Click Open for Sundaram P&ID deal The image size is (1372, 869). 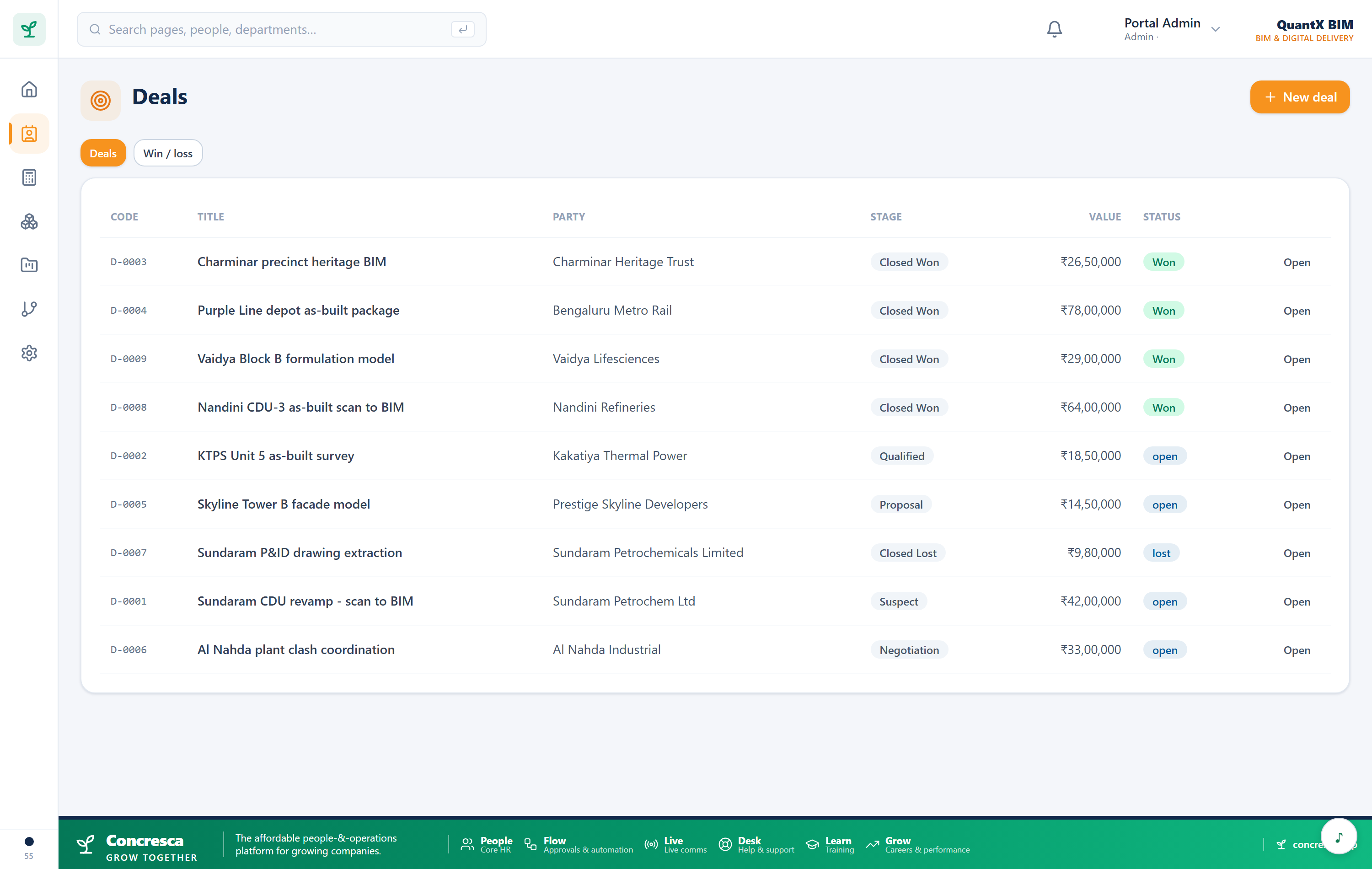[1296, 553]
